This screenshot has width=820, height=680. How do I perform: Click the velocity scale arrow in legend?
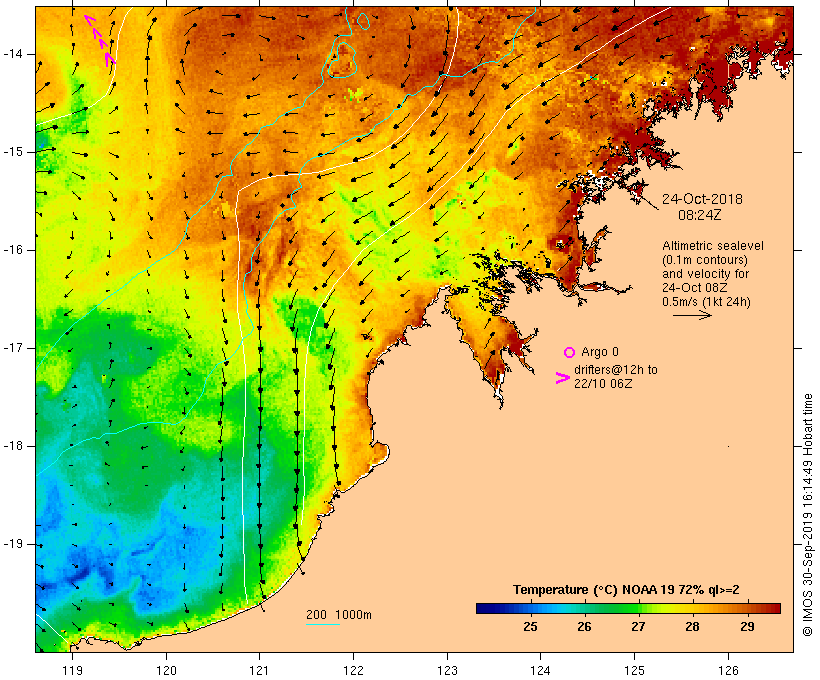[692, 315]
